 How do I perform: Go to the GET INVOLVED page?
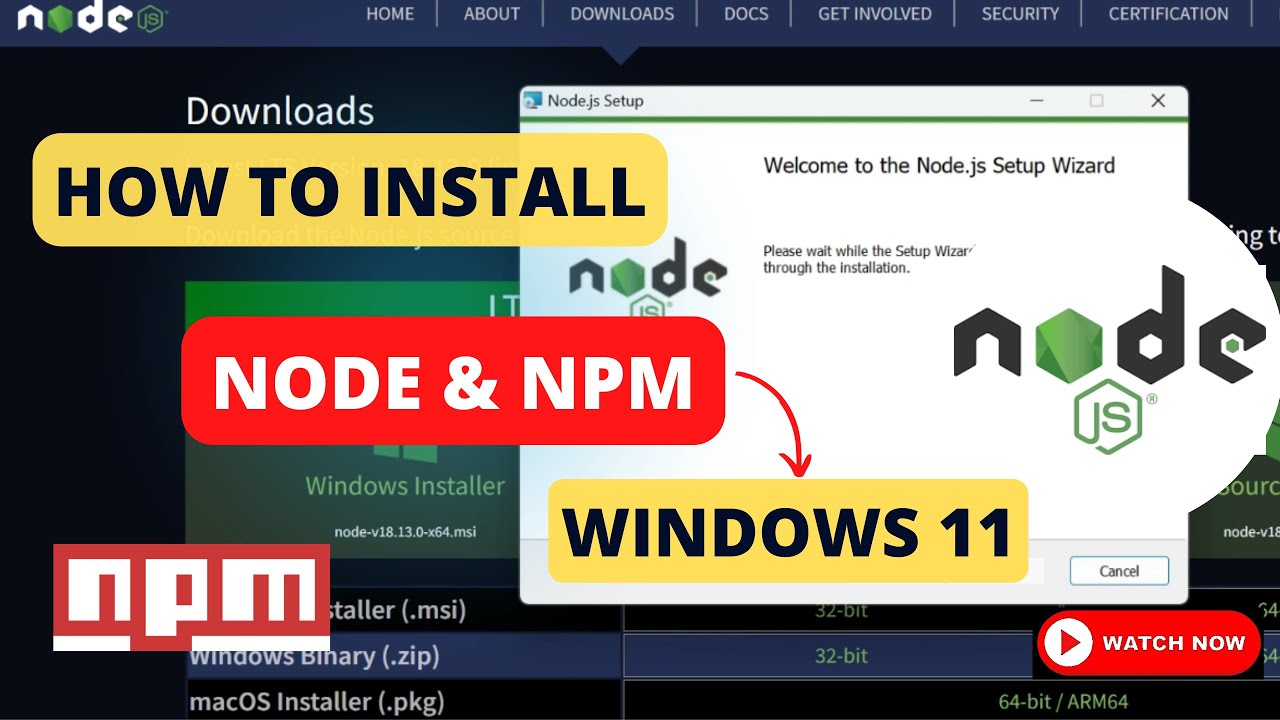pos(875,14)
